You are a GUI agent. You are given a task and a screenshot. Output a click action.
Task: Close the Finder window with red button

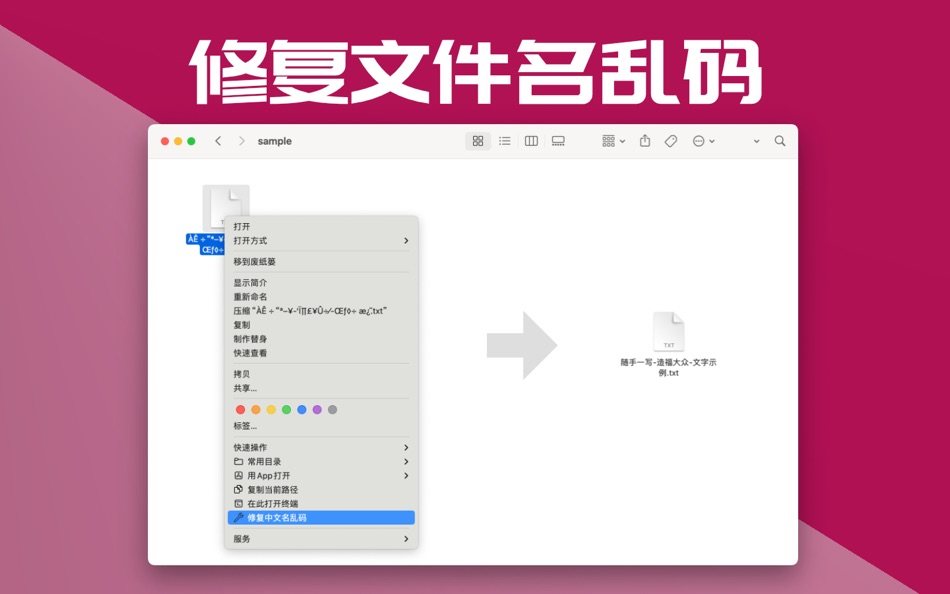coord(165,141)
